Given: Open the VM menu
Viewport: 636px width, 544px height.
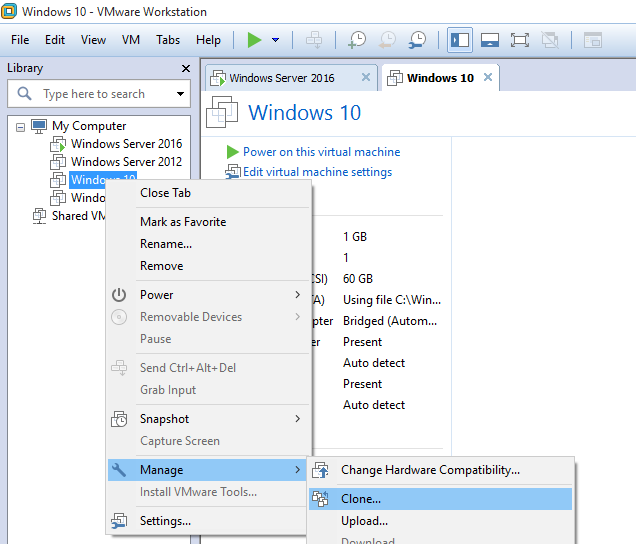Looking at the screenshot, I should [131, 40].
